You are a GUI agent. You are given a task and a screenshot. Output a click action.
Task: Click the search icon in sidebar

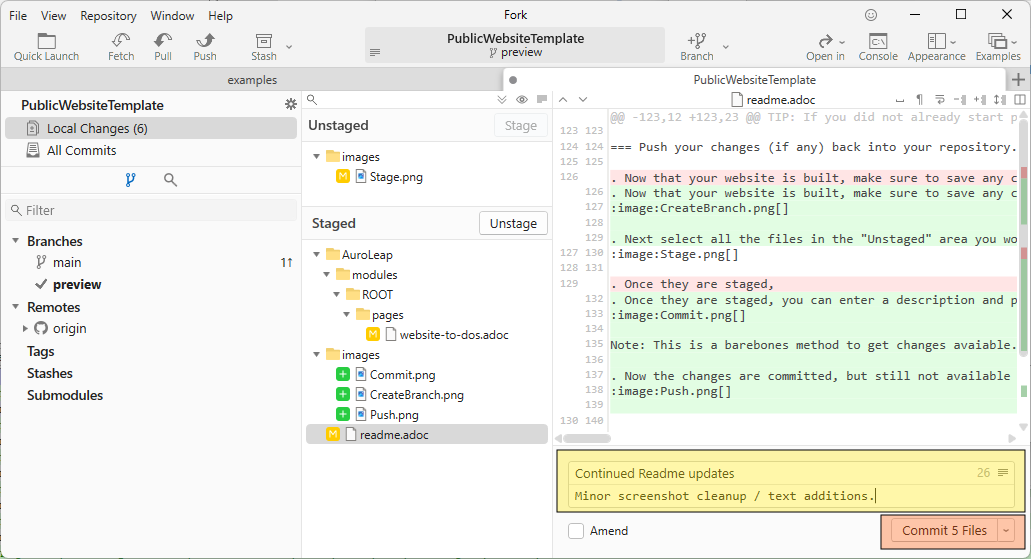tap(171, 180)
